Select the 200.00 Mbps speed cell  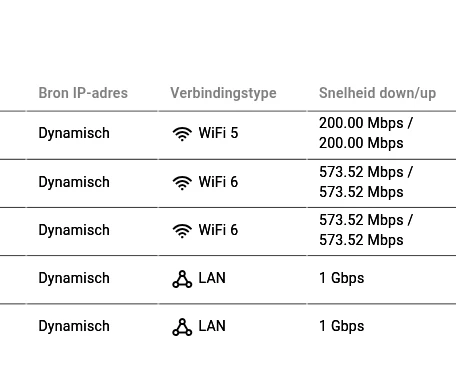[x=366, y=133]
